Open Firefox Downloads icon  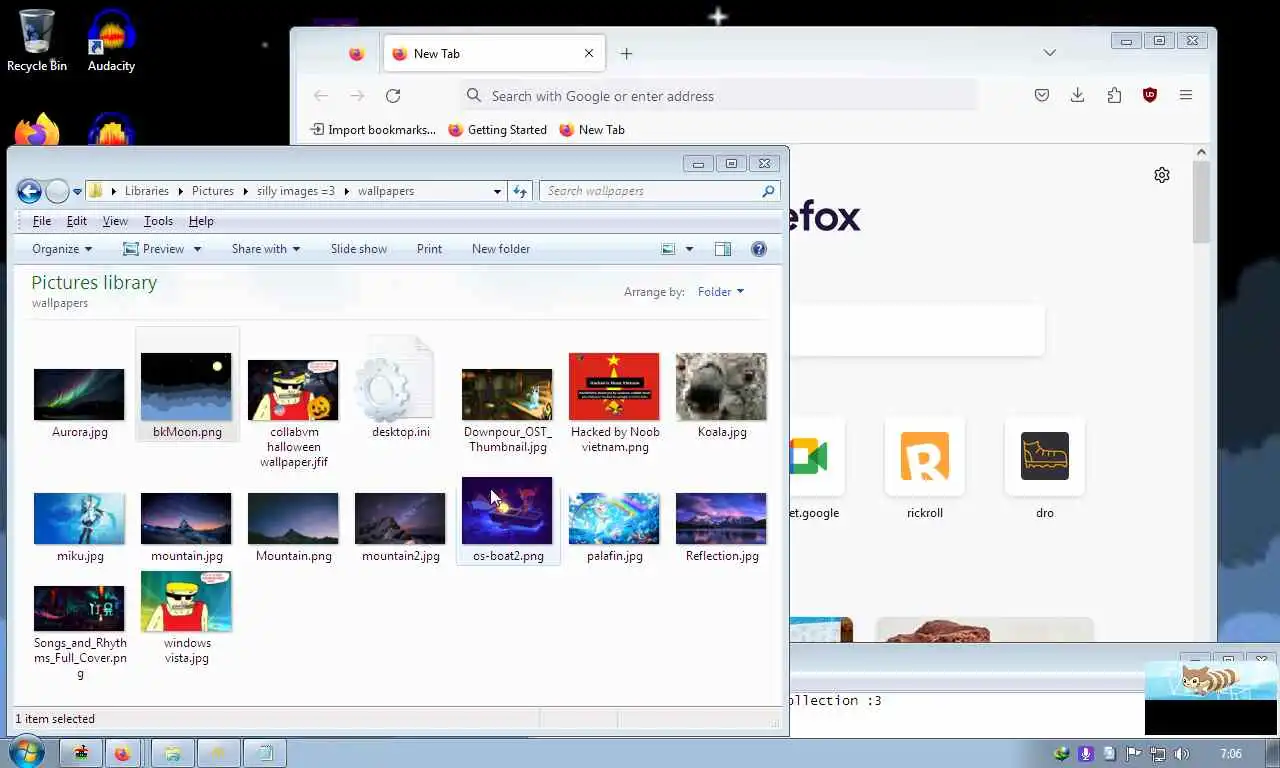[x=1077, y=95]
